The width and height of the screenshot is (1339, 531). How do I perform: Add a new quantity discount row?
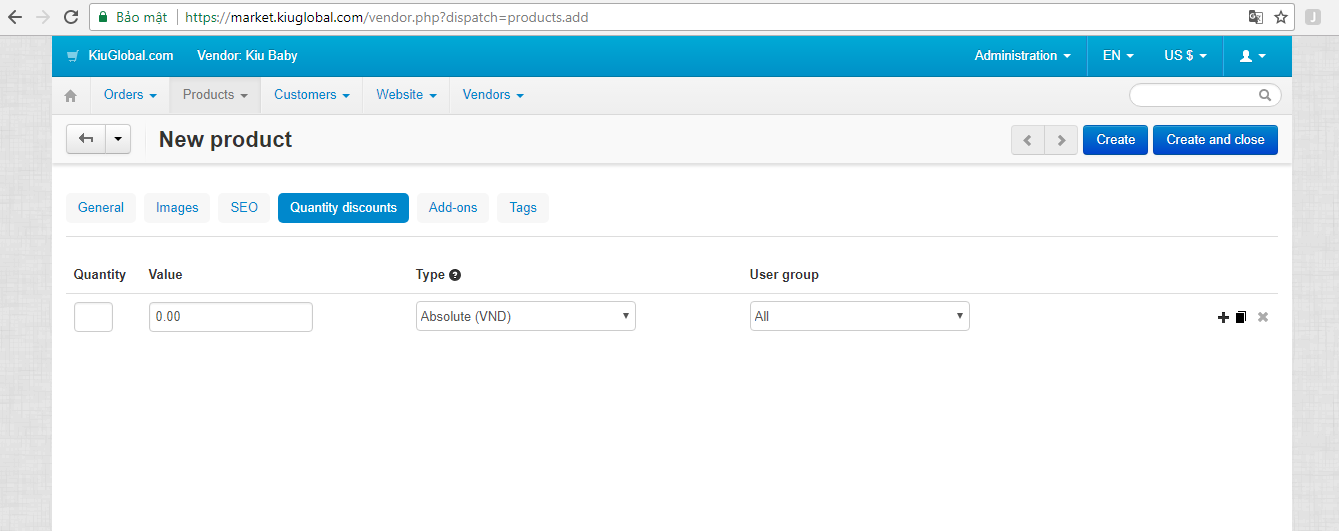pyautogui.click(x=1223, y=317)
